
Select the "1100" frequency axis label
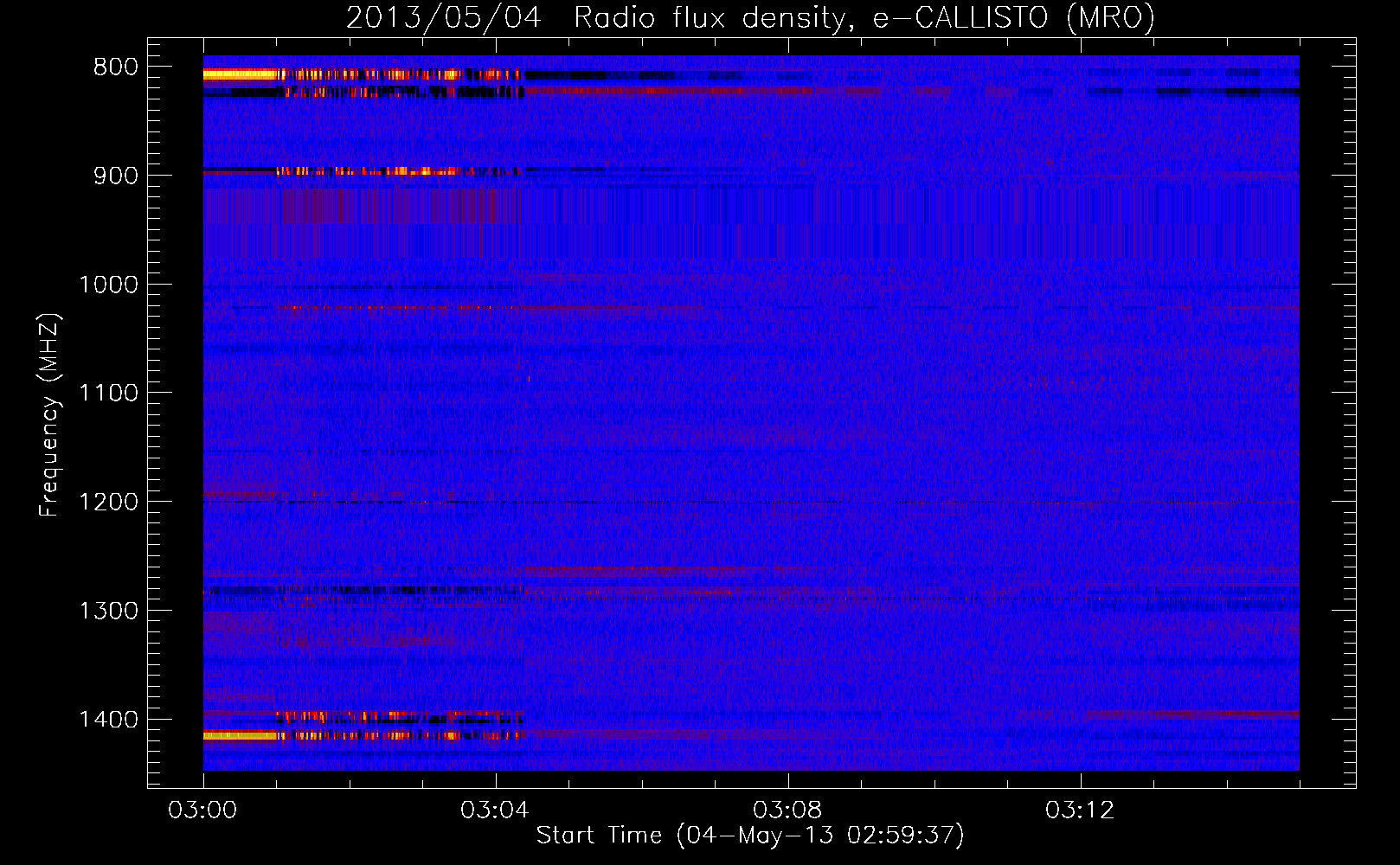[x=108, y=394]
